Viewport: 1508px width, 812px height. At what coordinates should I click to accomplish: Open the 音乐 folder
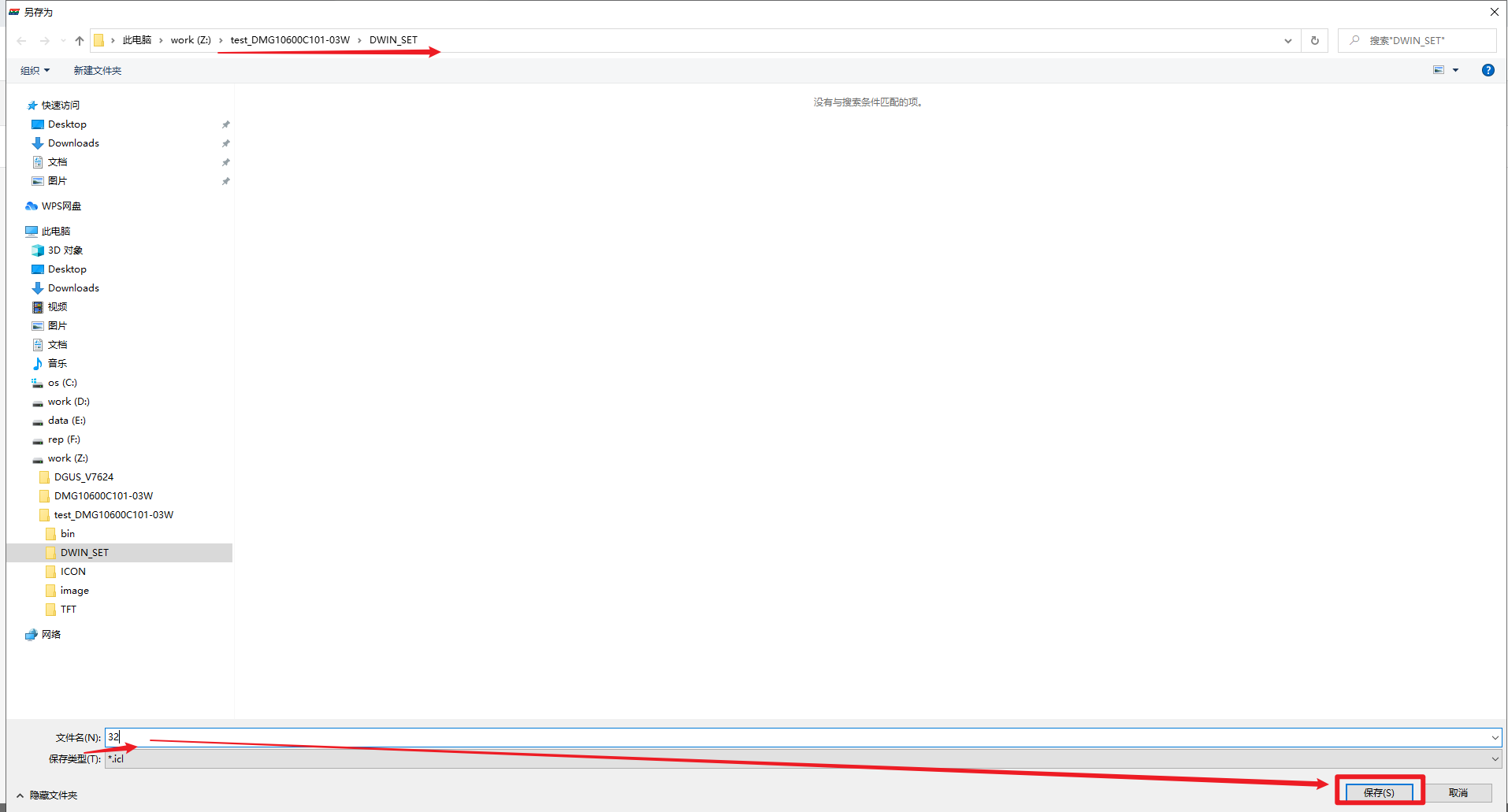(x=58, y=364)
